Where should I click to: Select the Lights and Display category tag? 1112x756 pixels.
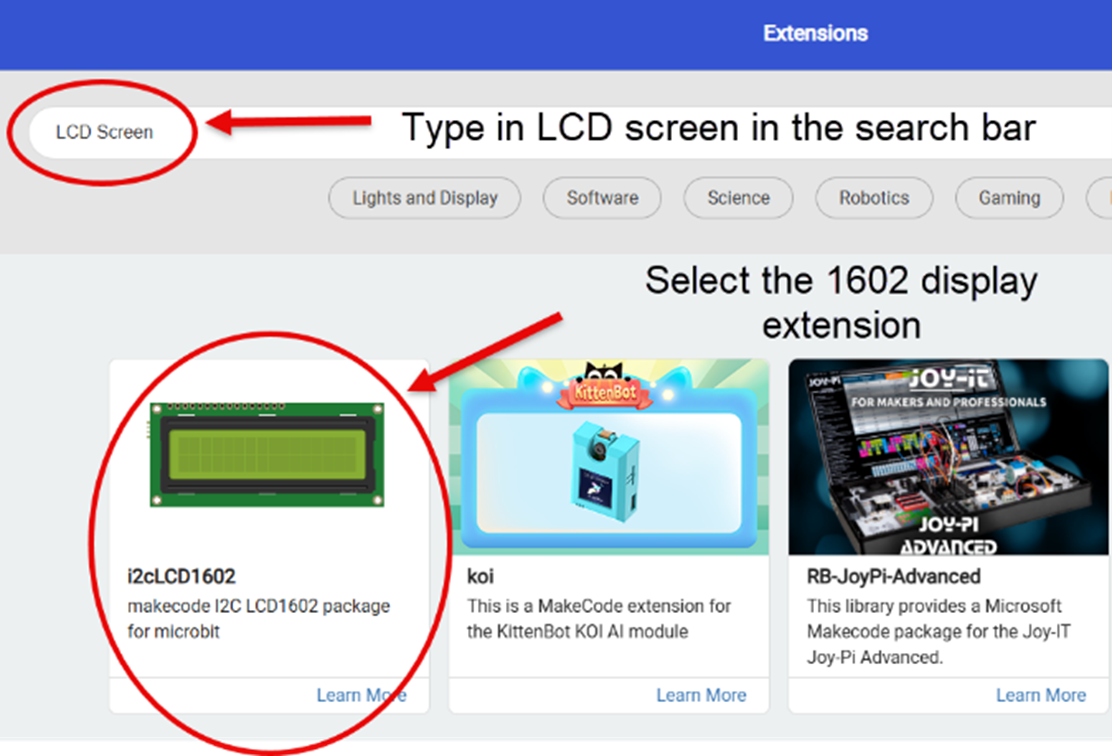pos(425,198)
